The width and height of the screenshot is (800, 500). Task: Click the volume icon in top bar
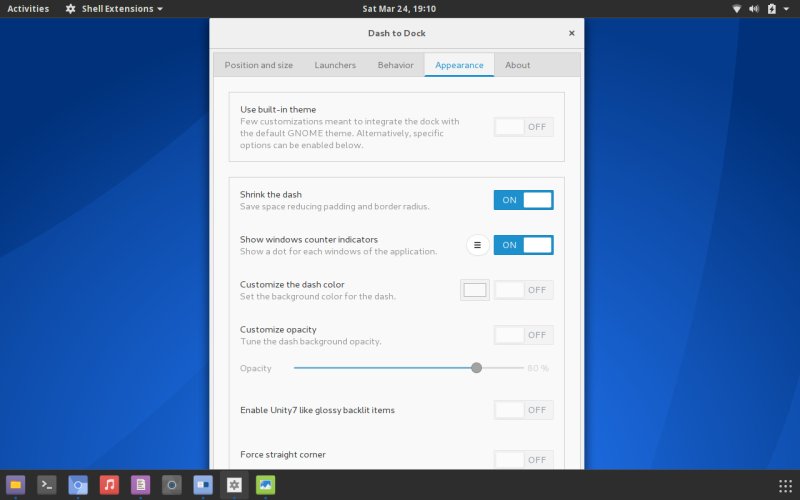754,9
